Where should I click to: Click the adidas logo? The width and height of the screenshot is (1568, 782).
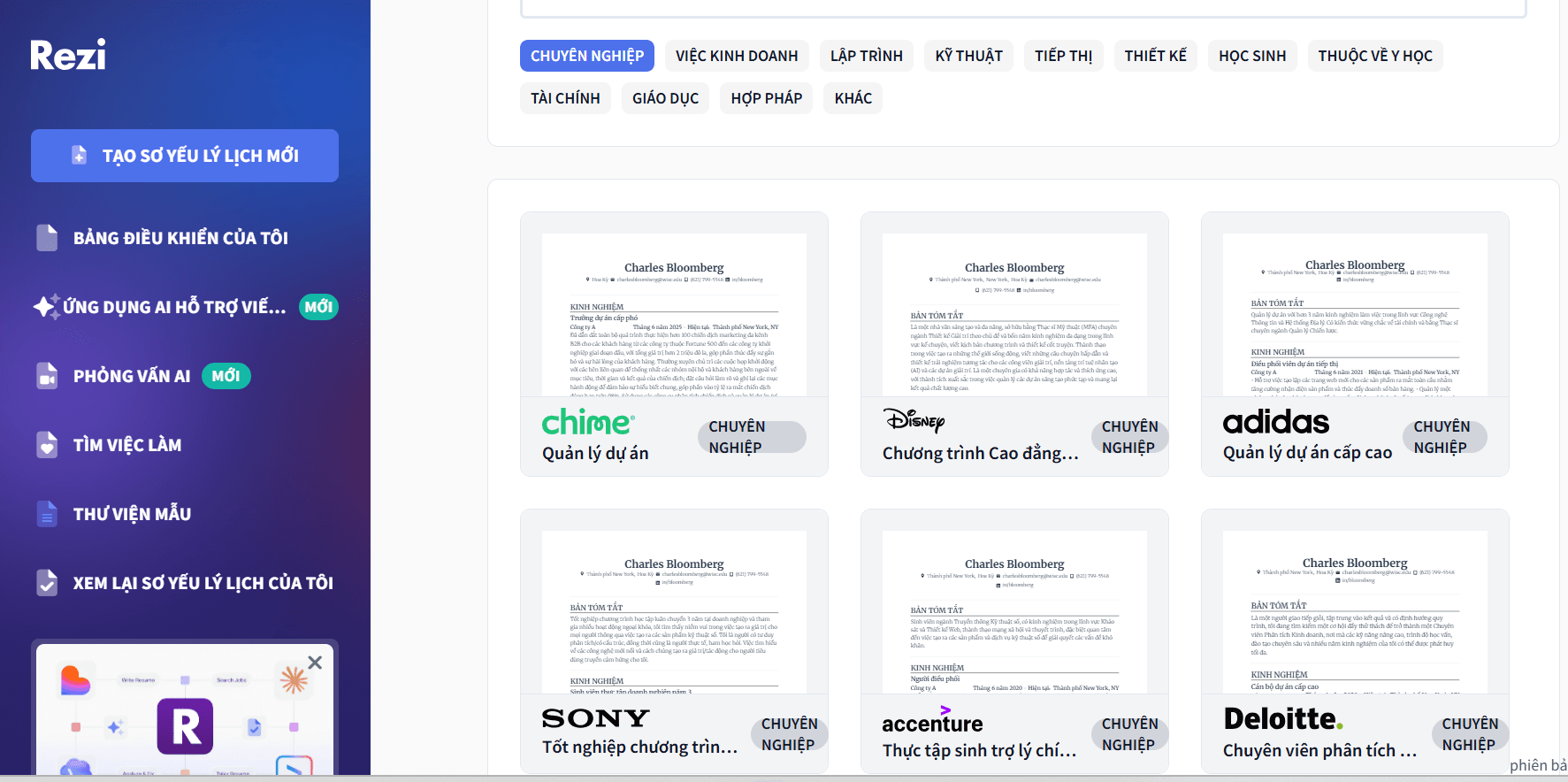pos(1276,422)
